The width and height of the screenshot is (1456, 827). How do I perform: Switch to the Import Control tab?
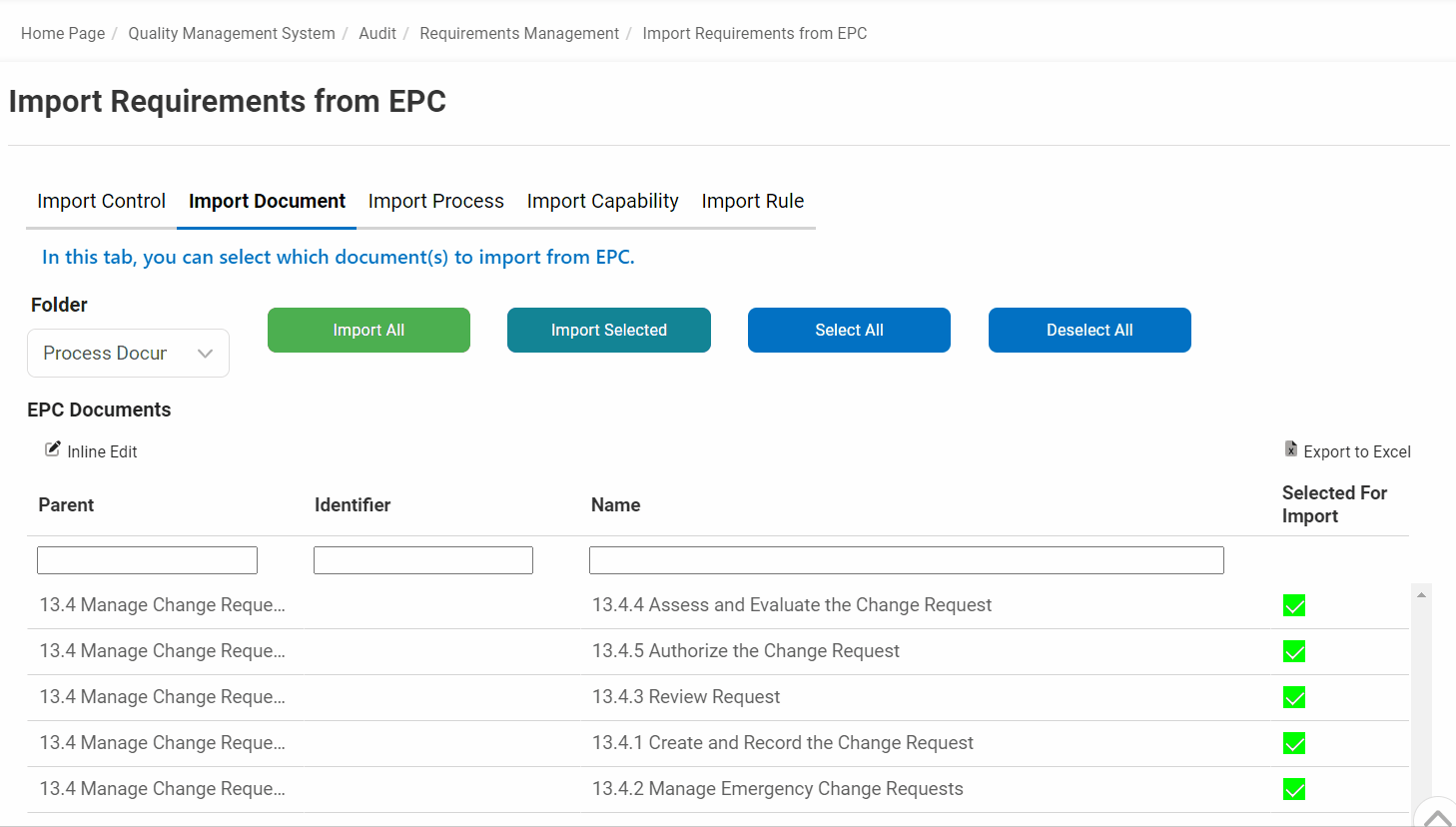pyautogui.click(x=101, y=202)
